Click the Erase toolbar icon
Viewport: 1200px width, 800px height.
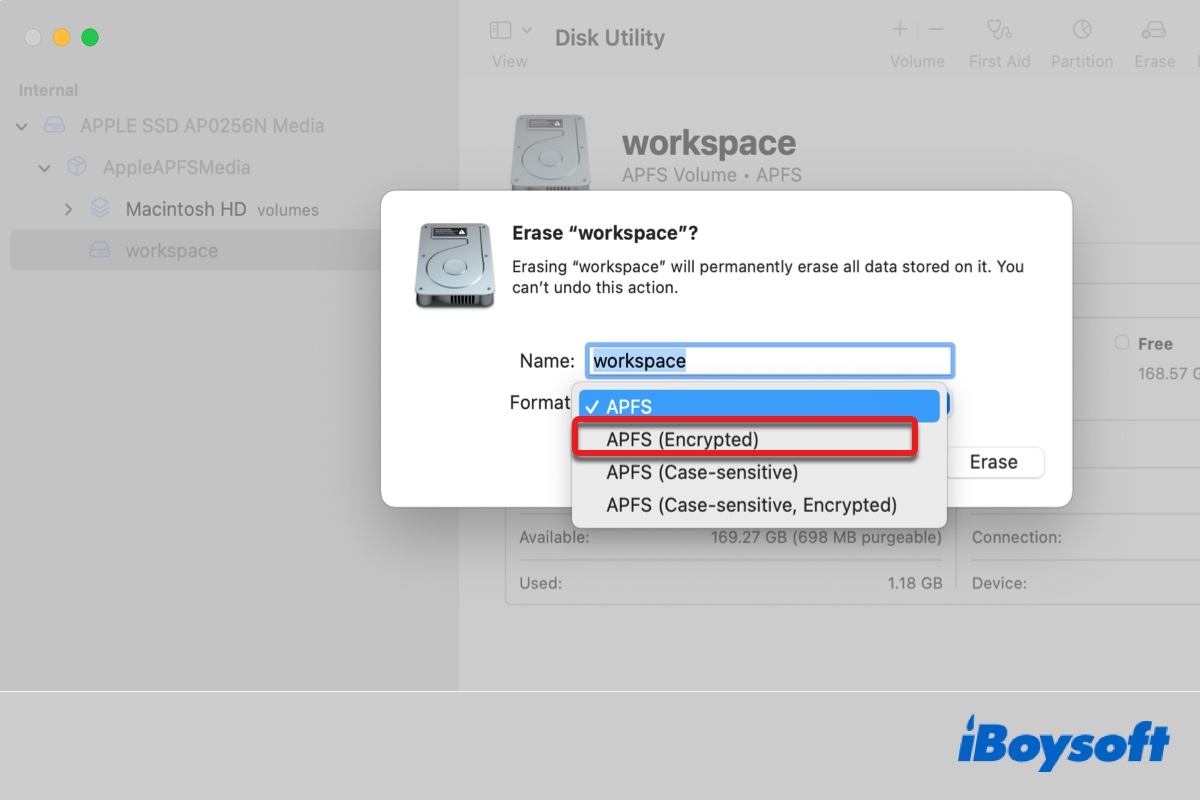pyautogui.click(x=1154, y=31)
